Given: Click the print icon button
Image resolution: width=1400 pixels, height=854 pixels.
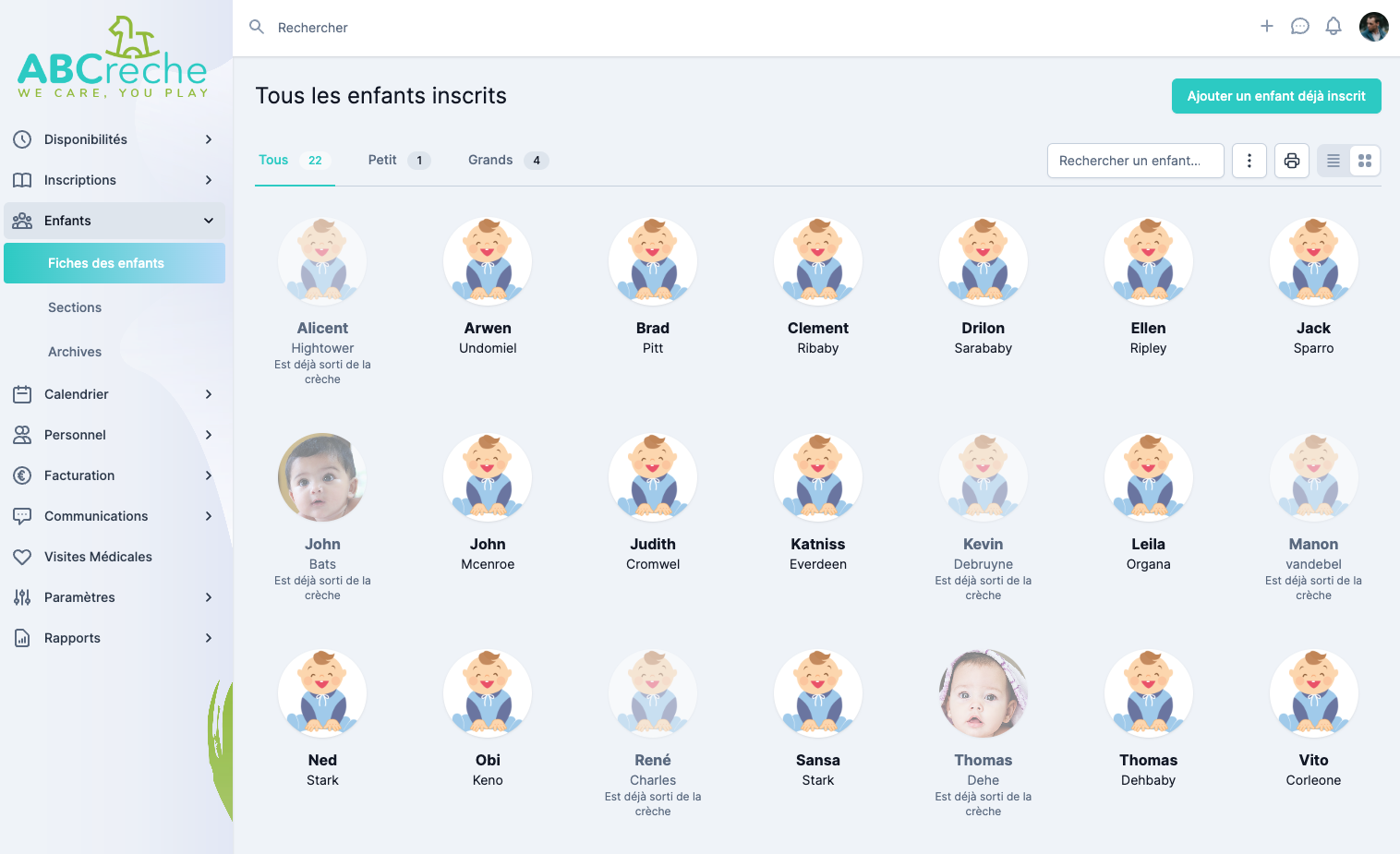Looking at the screenshot, I should 1292,161.
